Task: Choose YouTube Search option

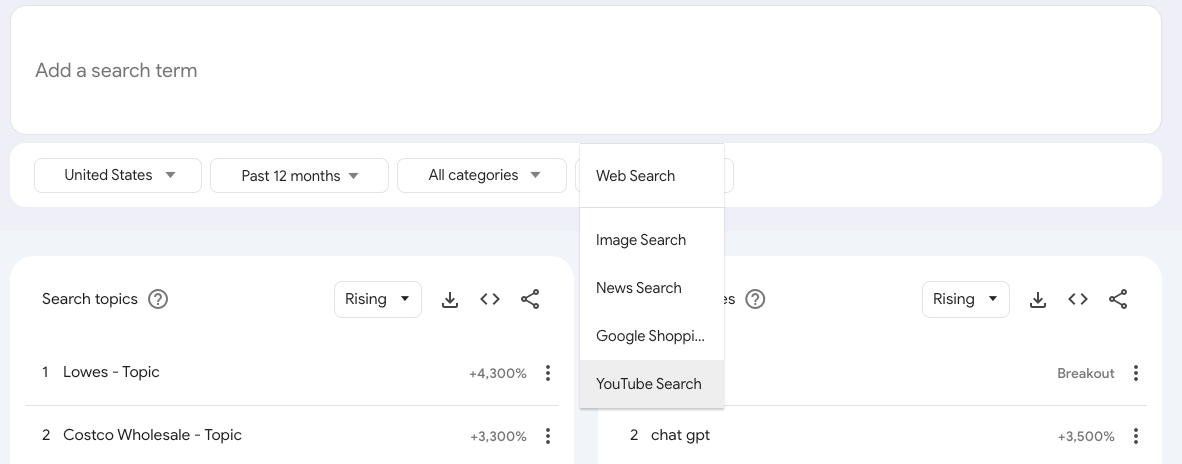Action: click(652, 384)
